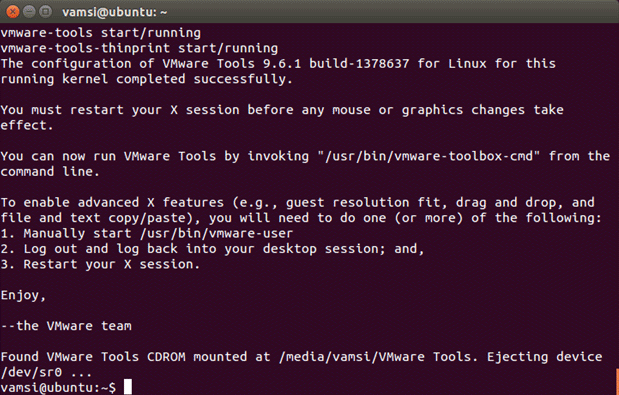The height and width of the screenshot is (395, 619).
Task: Click the vamsi@ubuntu:~$ prompt text
Action: coord(58,388)
